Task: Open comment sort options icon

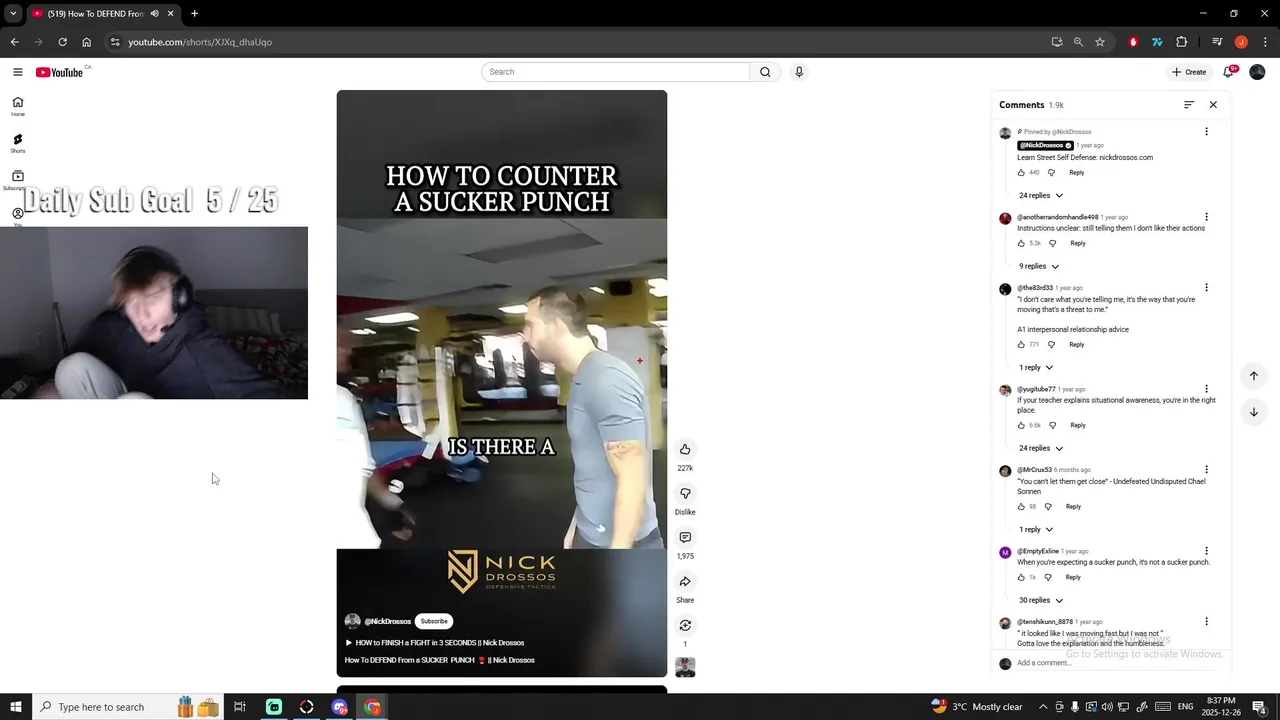Action: point(1189,105)
